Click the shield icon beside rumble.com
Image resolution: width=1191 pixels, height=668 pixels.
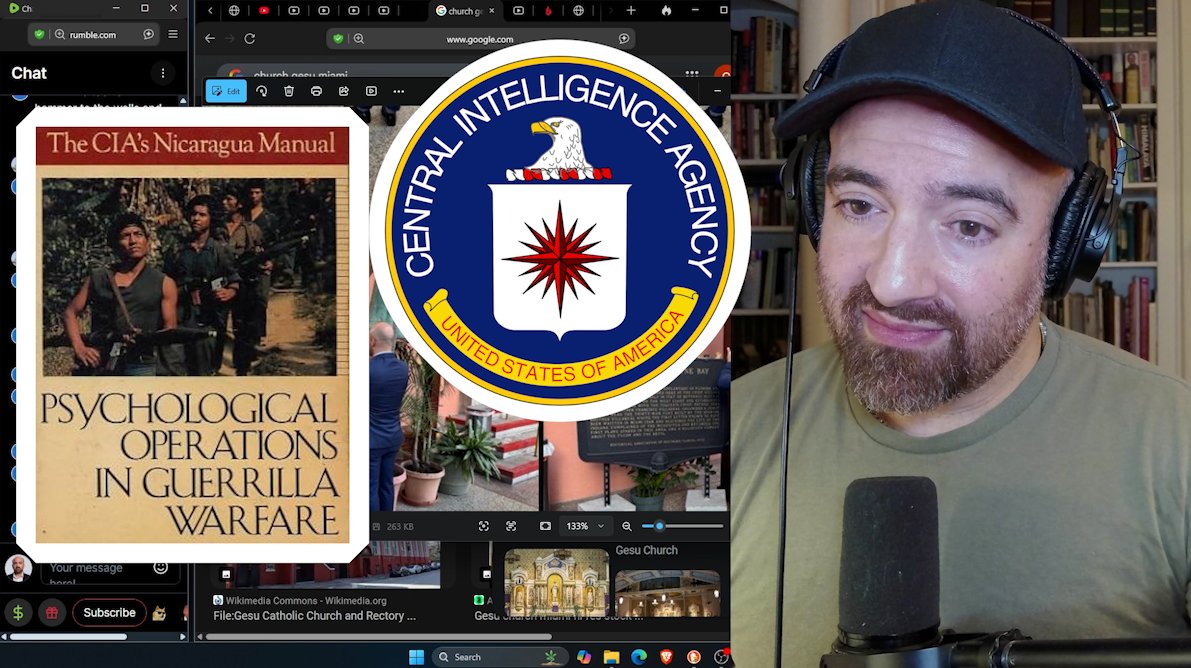39,34
